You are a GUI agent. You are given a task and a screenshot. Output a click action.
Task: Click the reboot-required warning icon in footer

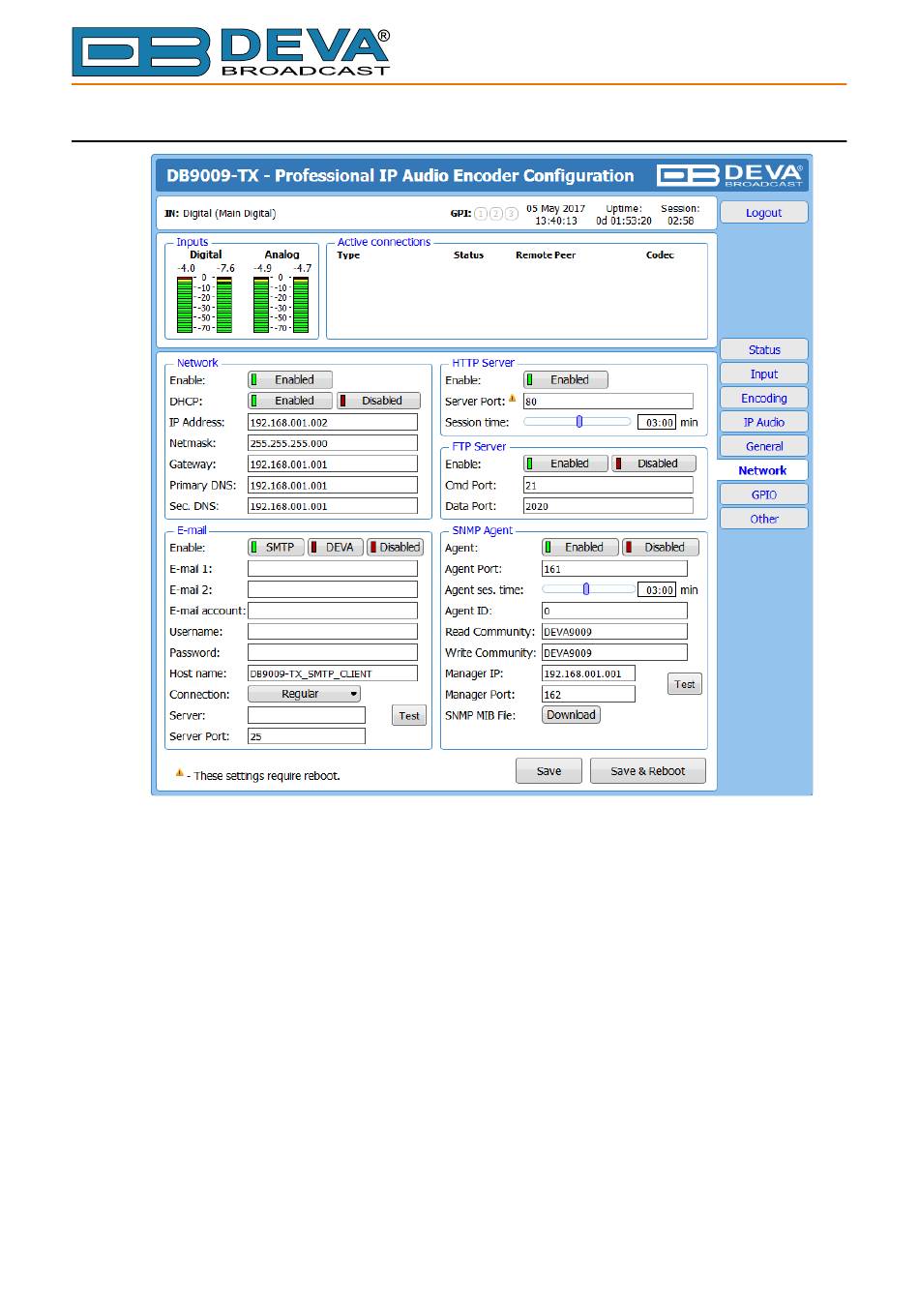tap(179, 773)
